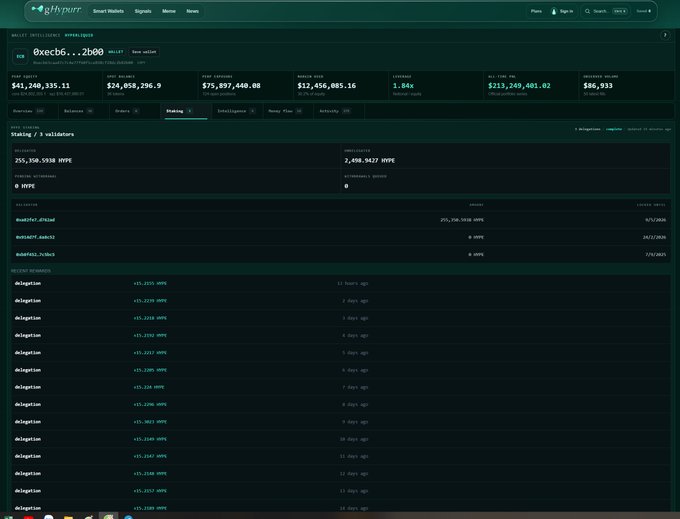This screenshot has height=519, width=680.
Task: Click the delegation reward from 10 days ago
Action: pyautogui.click(x=340, y=439)
